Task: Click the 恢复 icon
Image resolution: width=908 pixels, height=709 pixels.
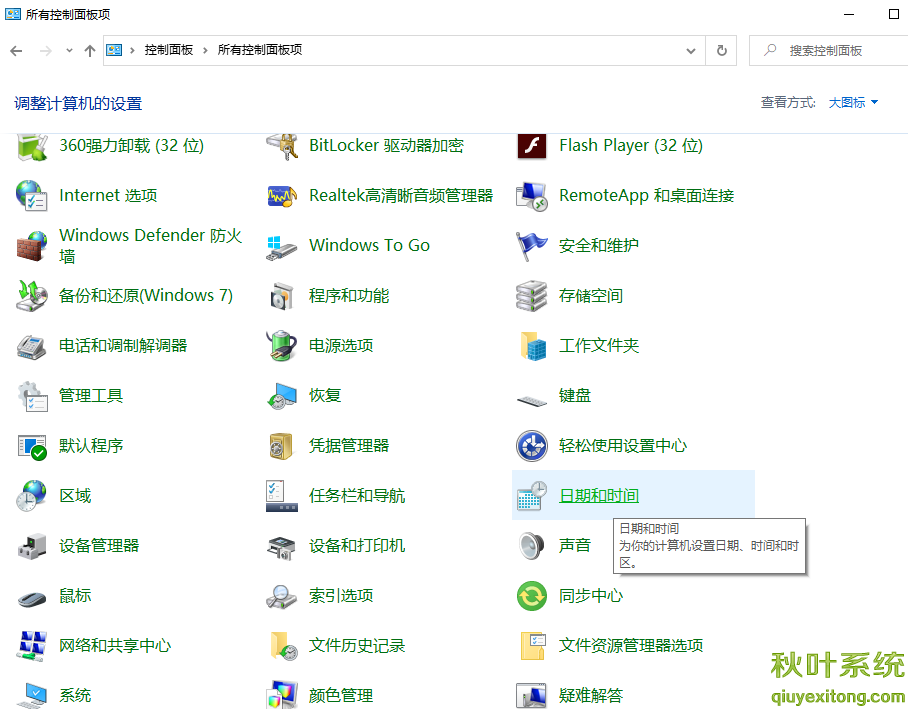Action: pos(282,396)
